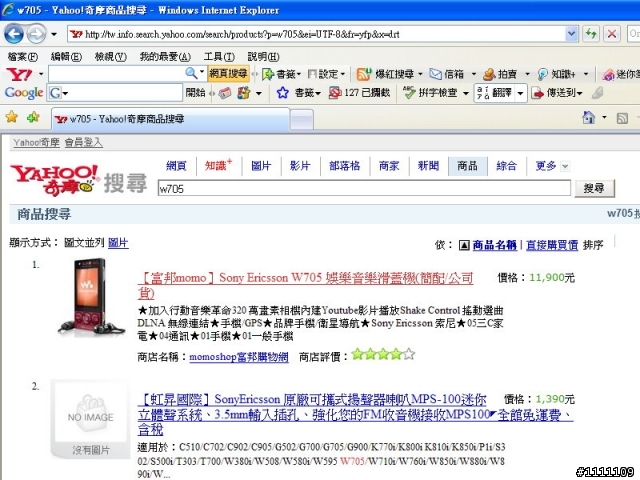Image resolution: width=640 pixels, height=480 pixels.
Task: Click the w705 search query field
Action: [x=364, y=189]
